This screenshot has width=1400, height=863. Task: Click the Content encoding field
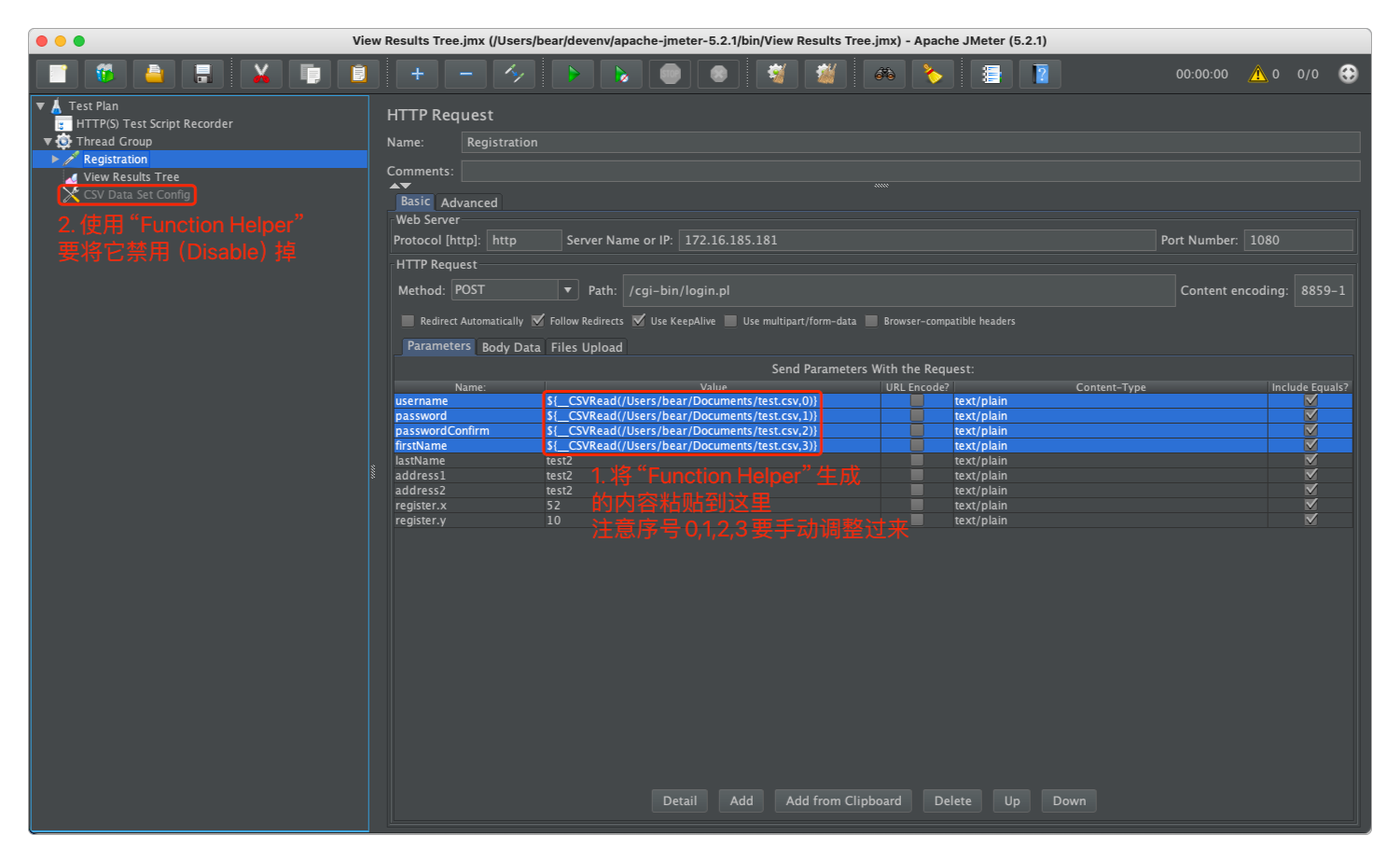point(1324,290)
